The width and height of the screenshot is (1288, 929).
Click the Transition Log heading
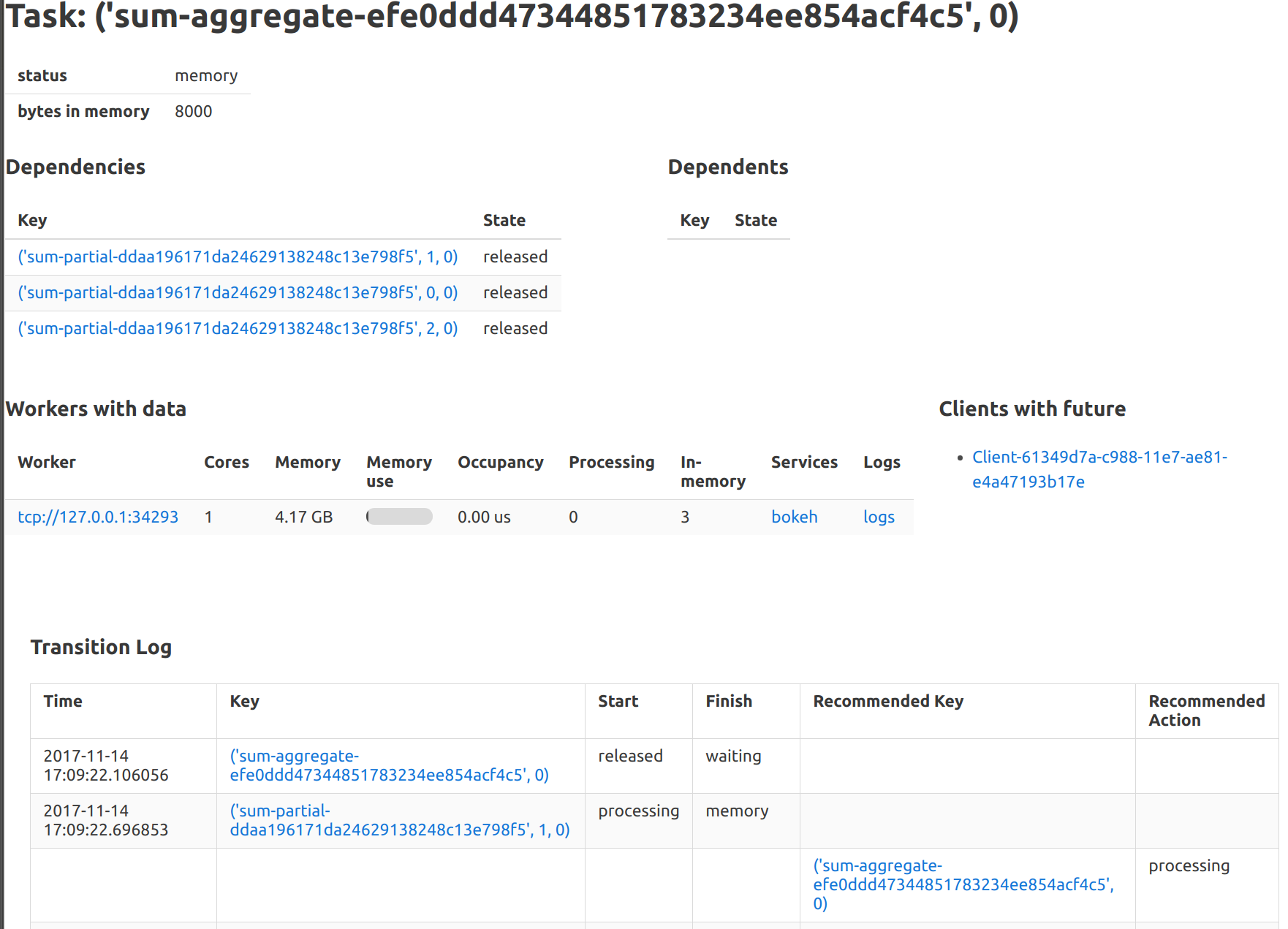(x=101, y=648)
